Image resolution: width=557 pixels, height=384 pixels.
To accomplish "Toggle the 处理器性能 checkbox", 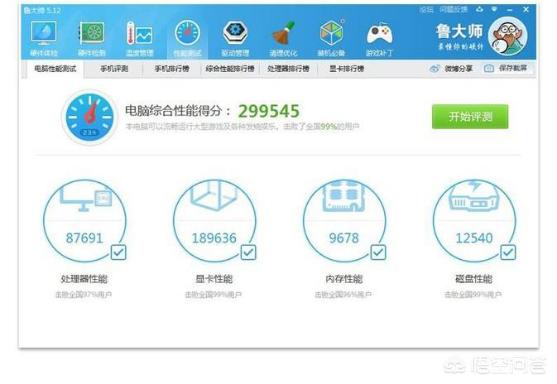I will 118,253.
